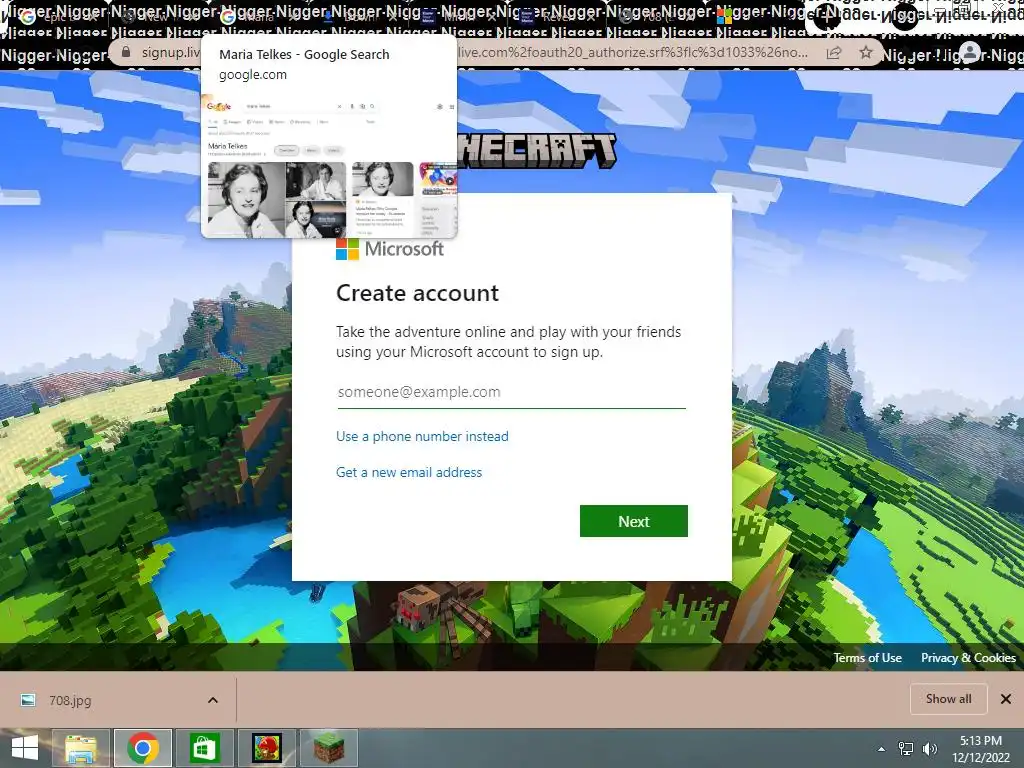Open the Windows Start menu
The height and width of the screenshot is (768, 1024).
pos(25,748)
